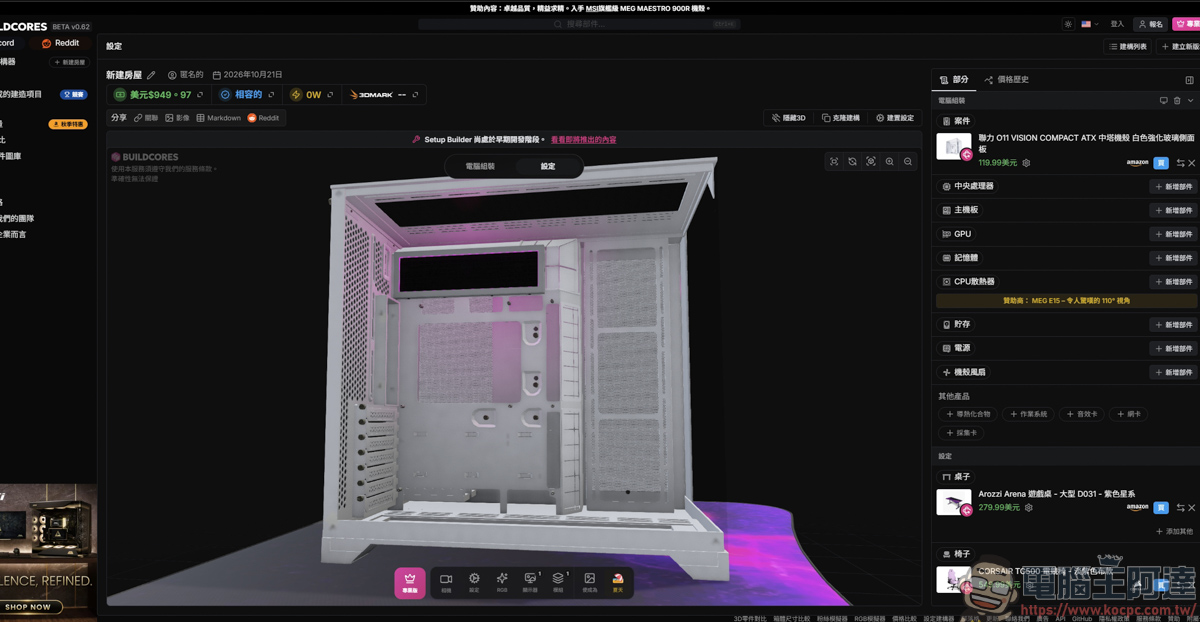Click the 登入 login link

click(x=1117, y=24)
